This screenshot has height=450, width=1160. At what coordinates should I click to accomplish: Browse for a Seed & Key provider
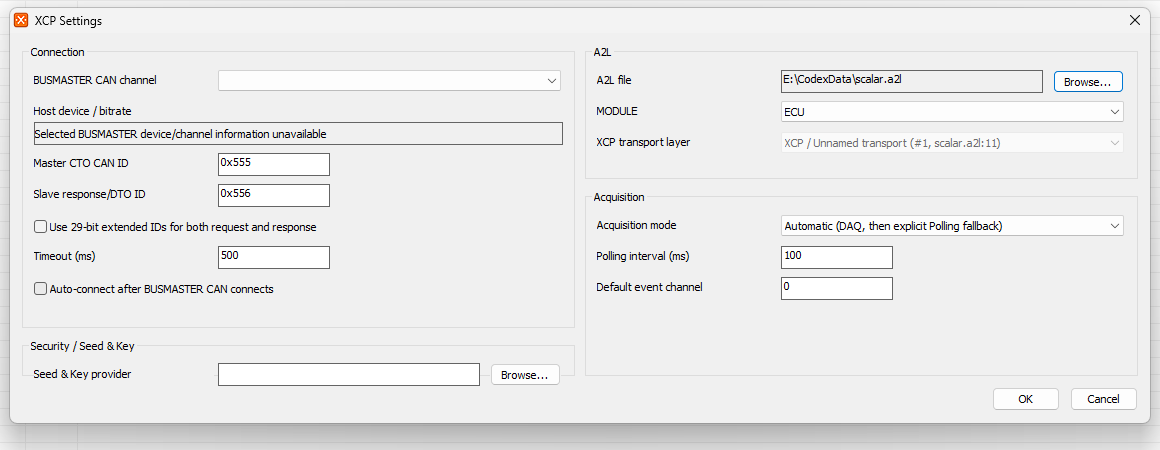tap(525, 375)
